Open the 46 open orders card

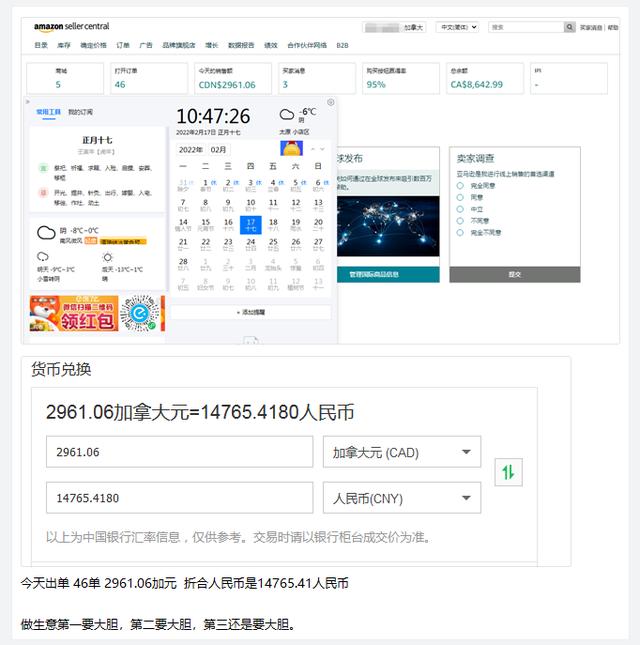click(x=149, y=78)
